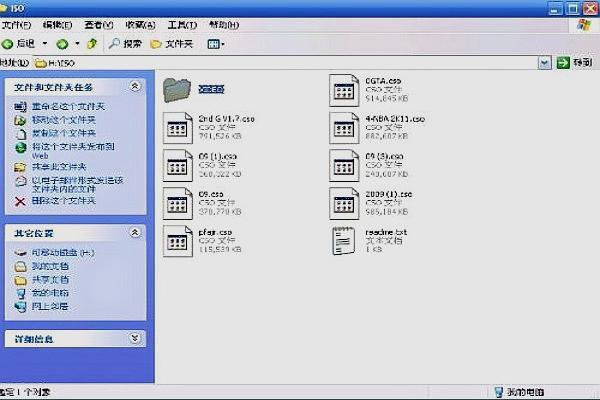Select the 44NBA 2K11.cso file icon
The width and height of the screenshot is (600, 400).
click(x=346, y=128)
